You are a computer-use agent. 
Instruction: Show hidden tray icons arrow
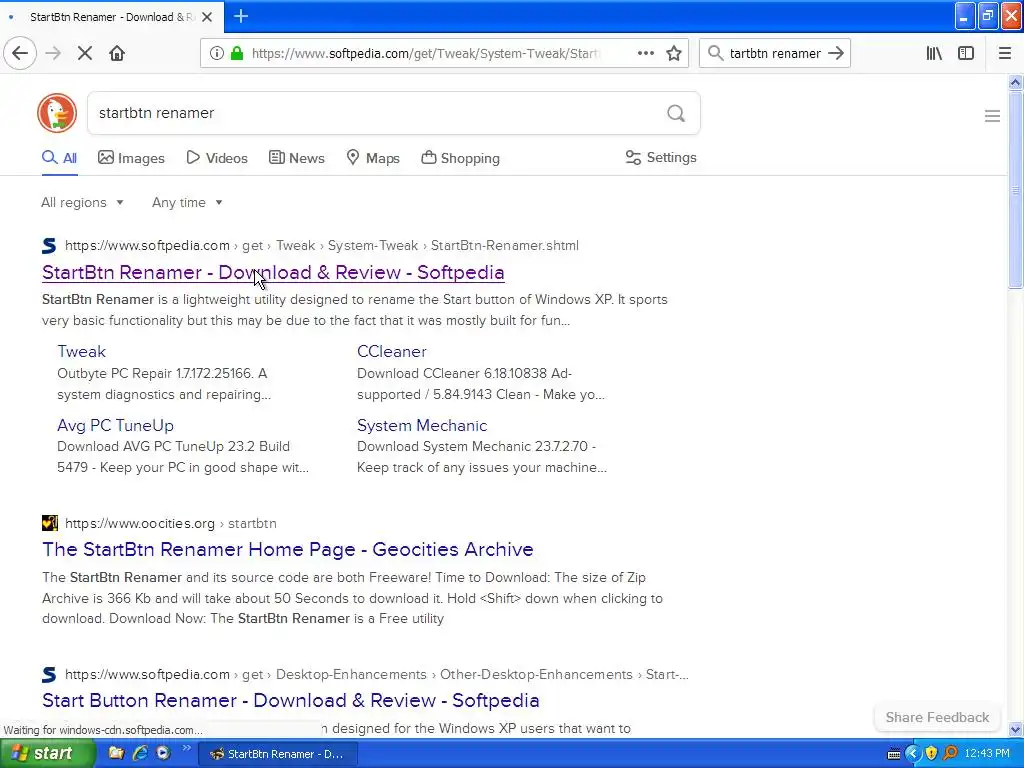[912, 753]
